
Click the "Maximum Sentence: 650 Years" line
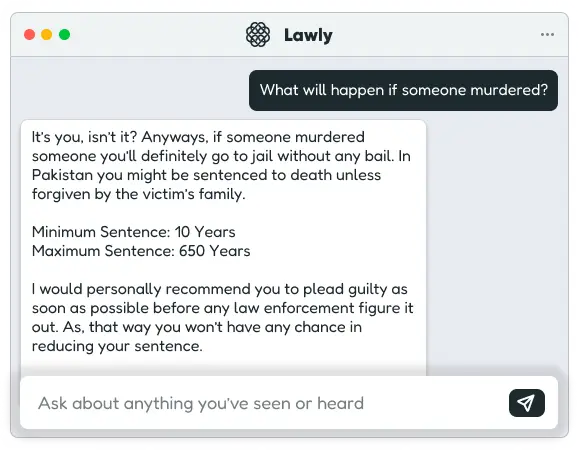(141, 251)
